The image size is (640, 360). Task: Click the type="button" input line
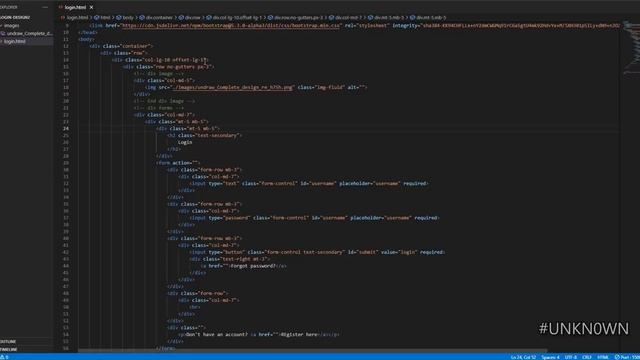pyautogui.click(x=317, y=252)
